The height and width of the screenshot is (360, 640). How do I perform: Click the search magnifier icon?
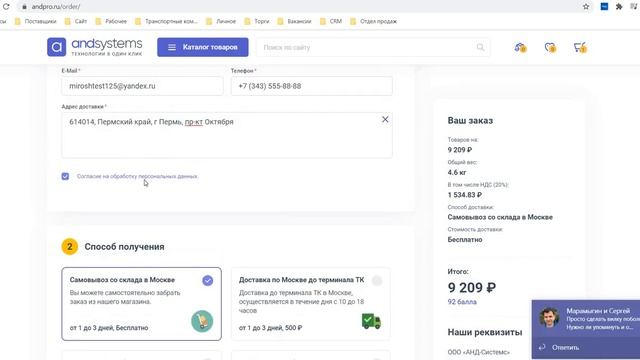pos(480,47)
